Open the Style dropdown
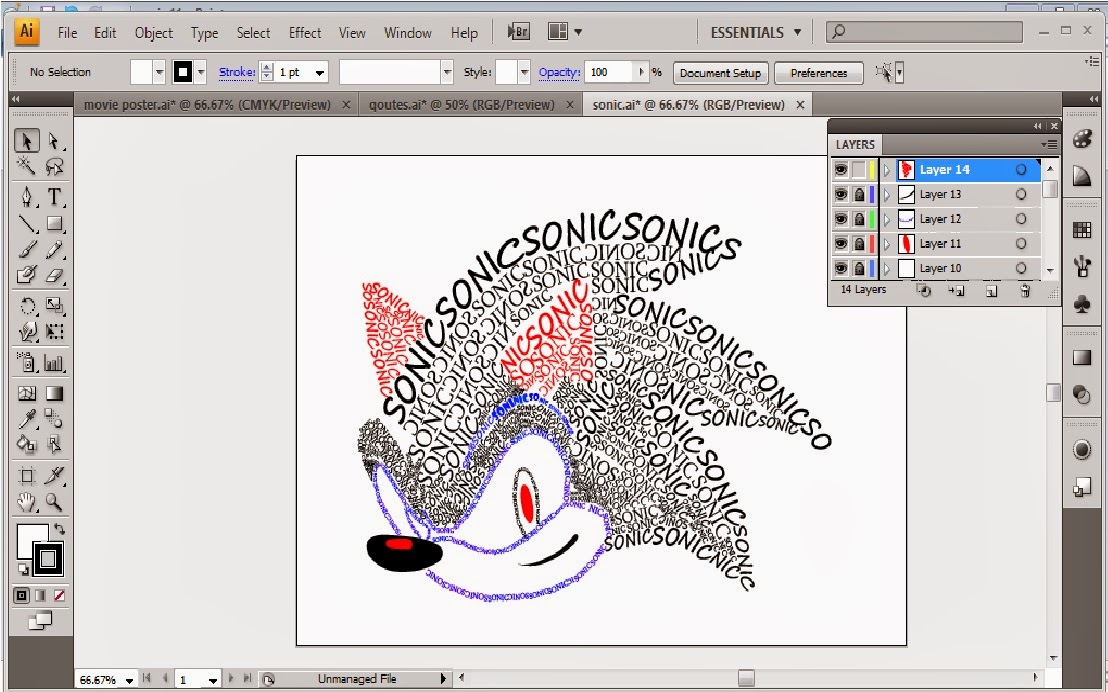 tap(524, 72)
